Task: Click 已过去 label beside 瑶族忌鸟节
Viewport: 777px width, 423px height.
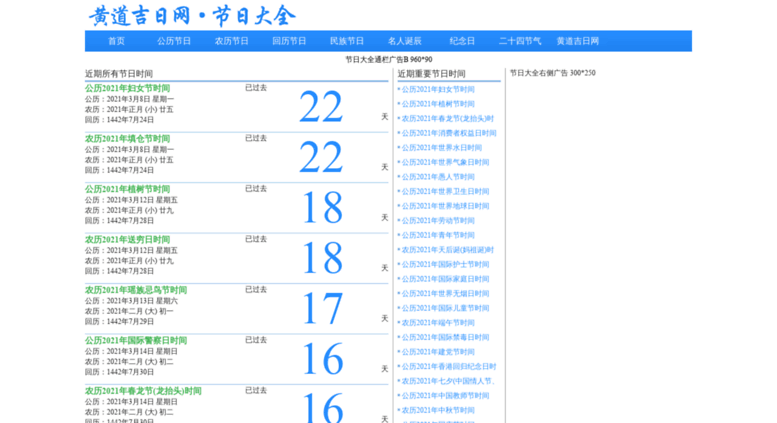Action: pos(256,290)
